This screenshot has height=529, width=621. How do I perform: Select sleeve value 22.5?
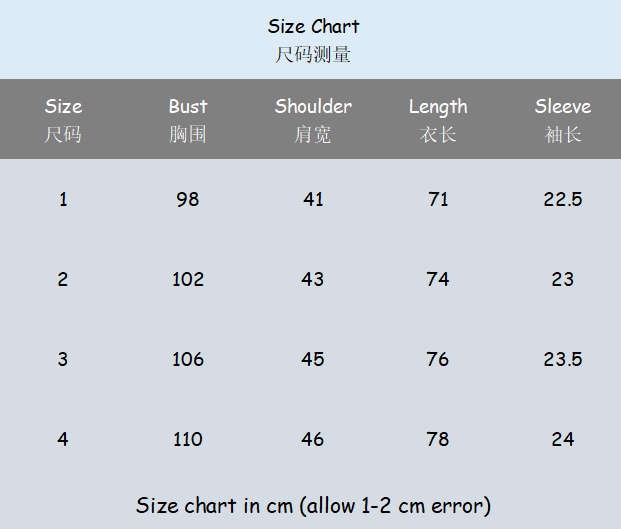(x=562, y=199)
